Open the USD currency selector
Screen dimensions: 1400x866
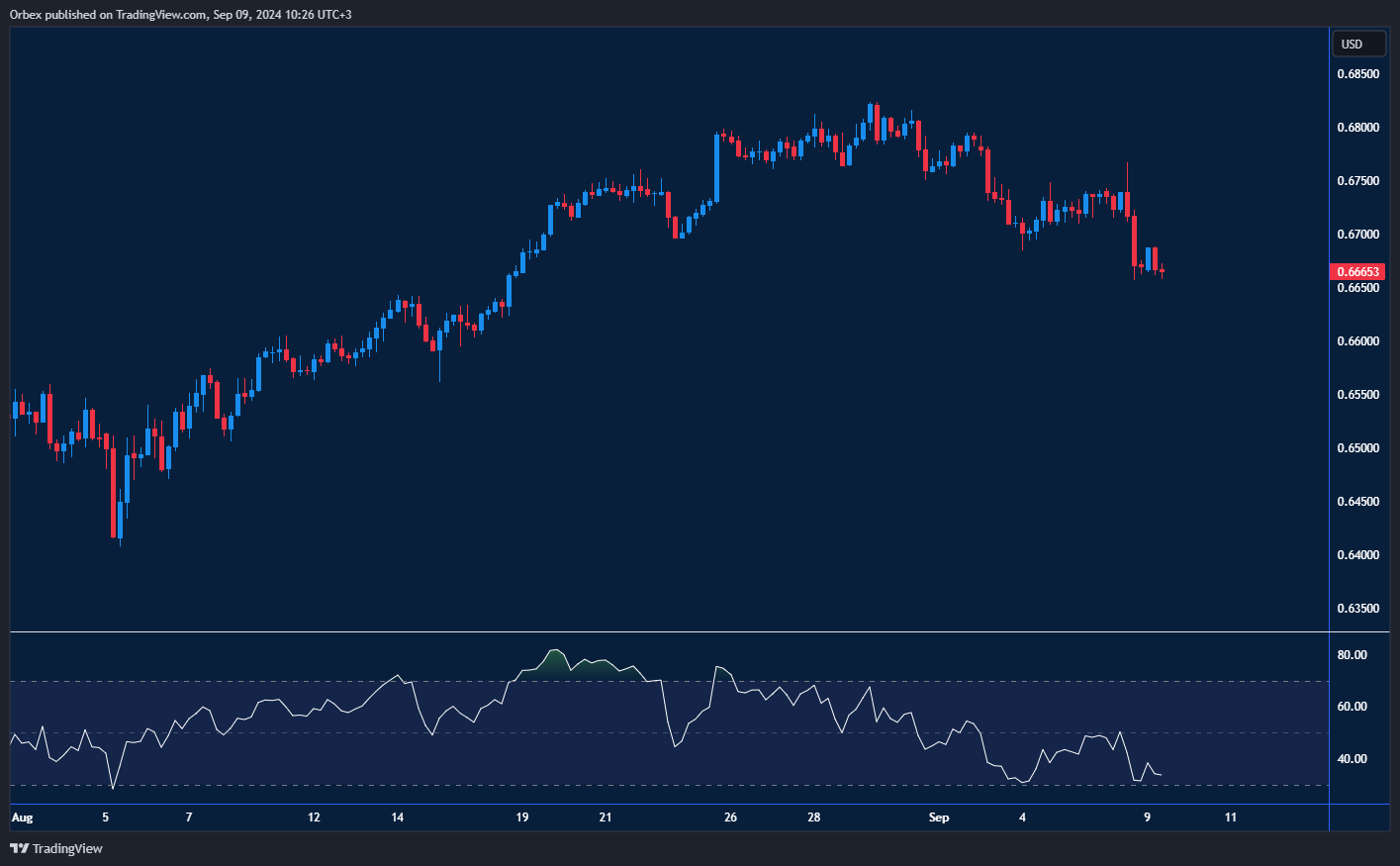[1357, 44]
